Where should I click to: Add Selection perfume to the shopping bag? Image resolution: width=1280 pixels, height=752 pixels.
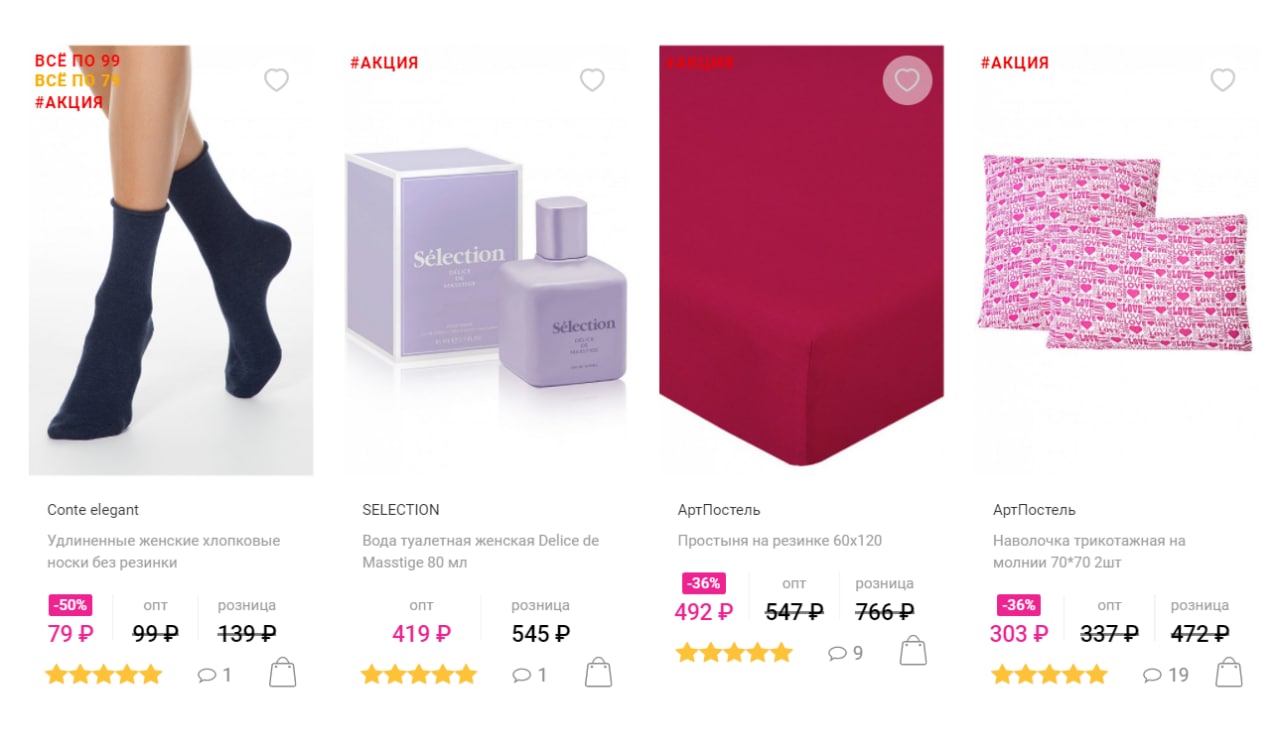(x=598, y=672)
